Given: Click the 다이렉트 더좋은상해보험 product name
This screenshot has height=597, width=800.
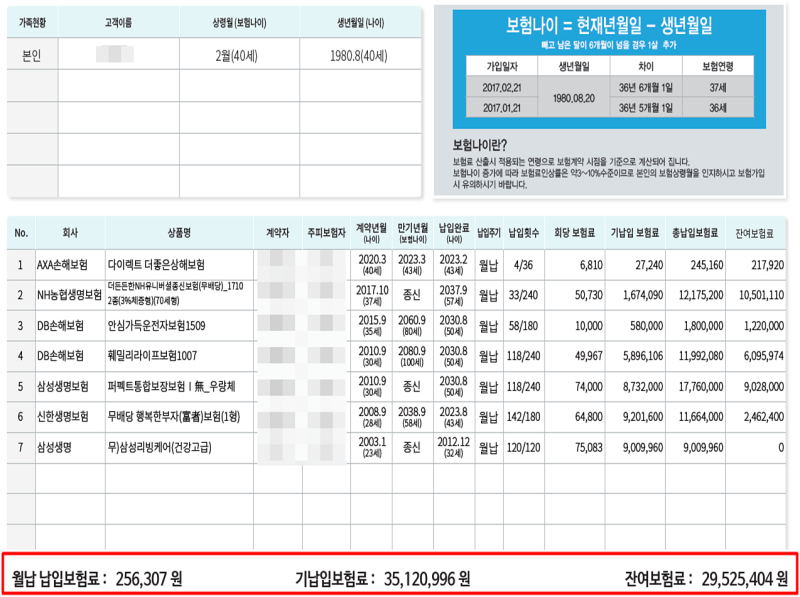Looking at the screenshot, I should click(x=156, y=265).
